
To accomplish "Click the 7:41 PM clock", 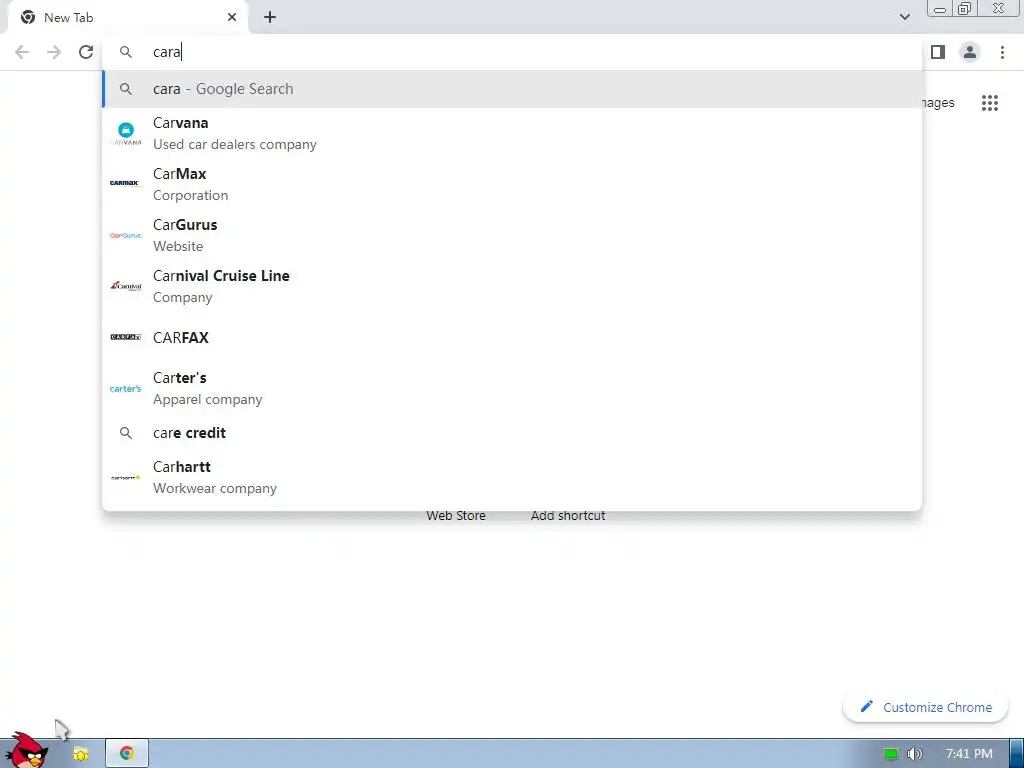I will [969, 754].
